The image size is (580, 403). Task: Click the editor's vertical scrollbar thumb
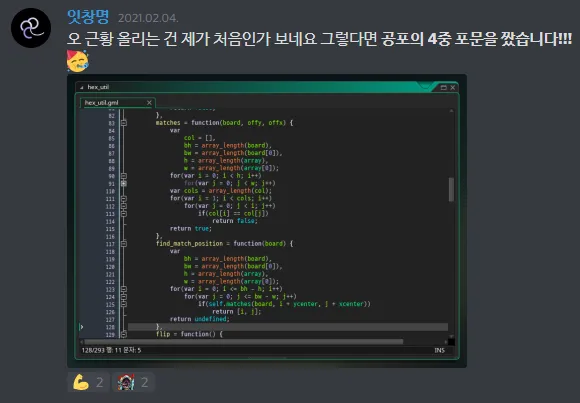click(451, 189)
